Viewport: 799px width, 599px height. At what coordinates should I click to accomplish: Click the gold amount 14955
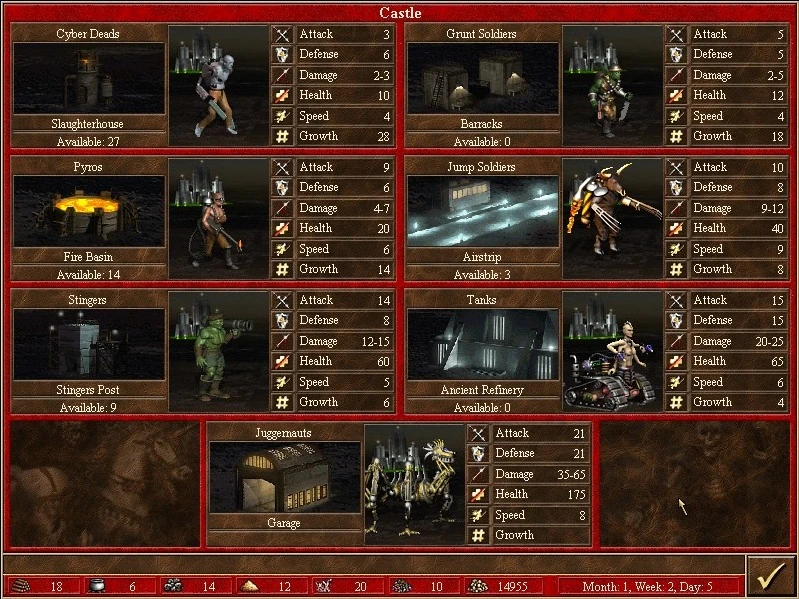point(512,586)
